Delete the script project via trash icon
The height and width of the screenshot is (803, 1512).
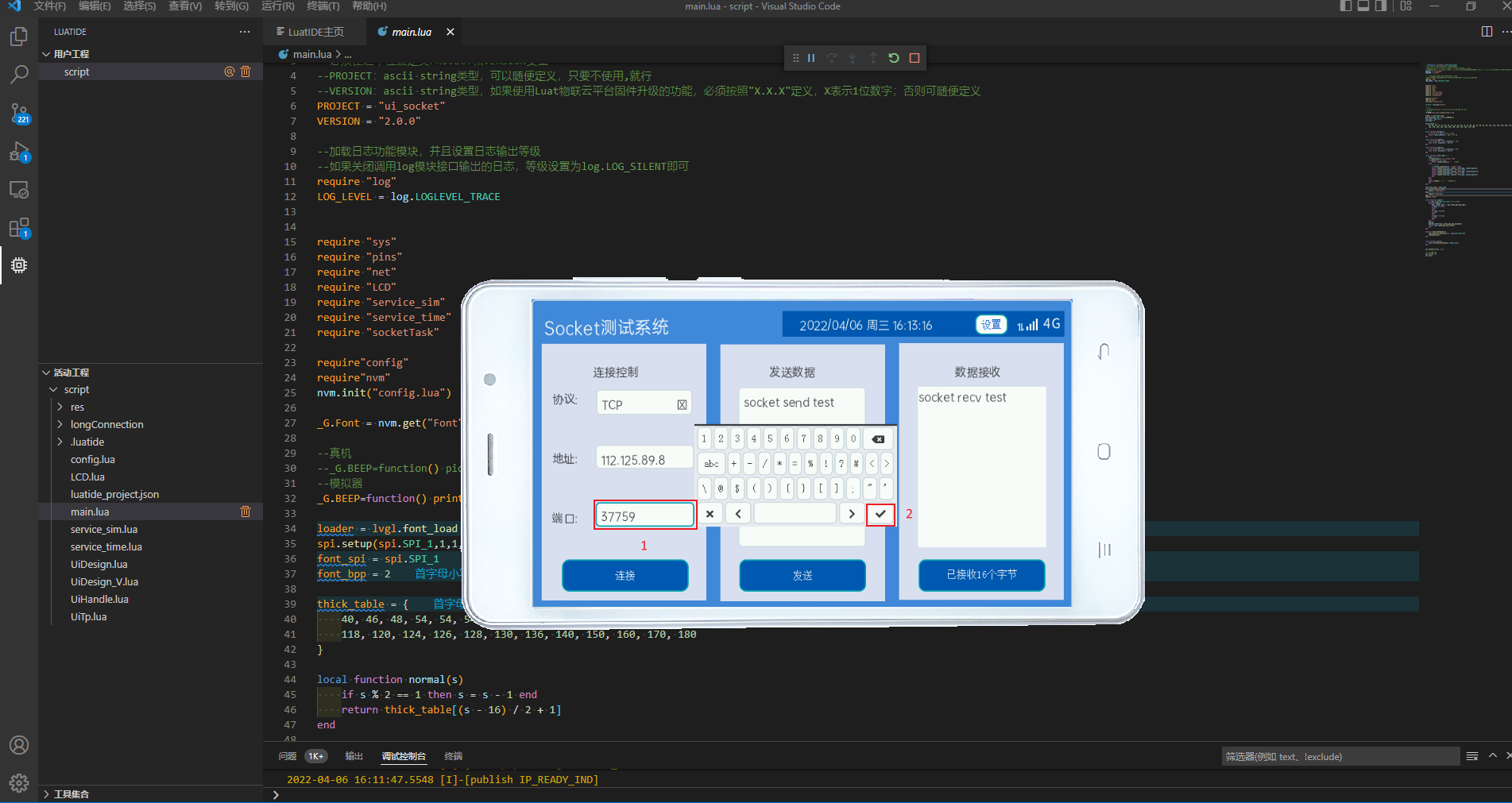tap(246, 71)
